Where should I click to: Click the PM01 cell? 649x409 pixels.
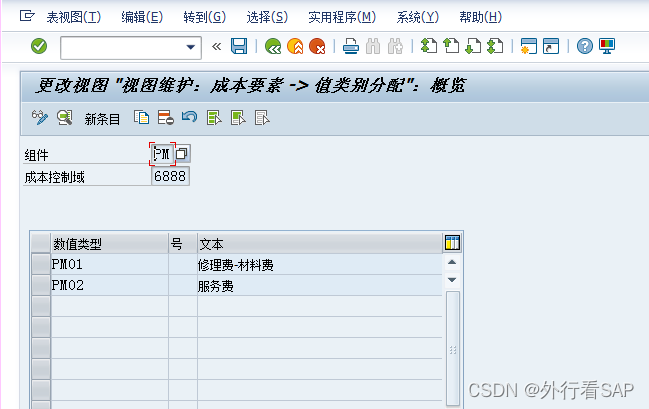109,264
